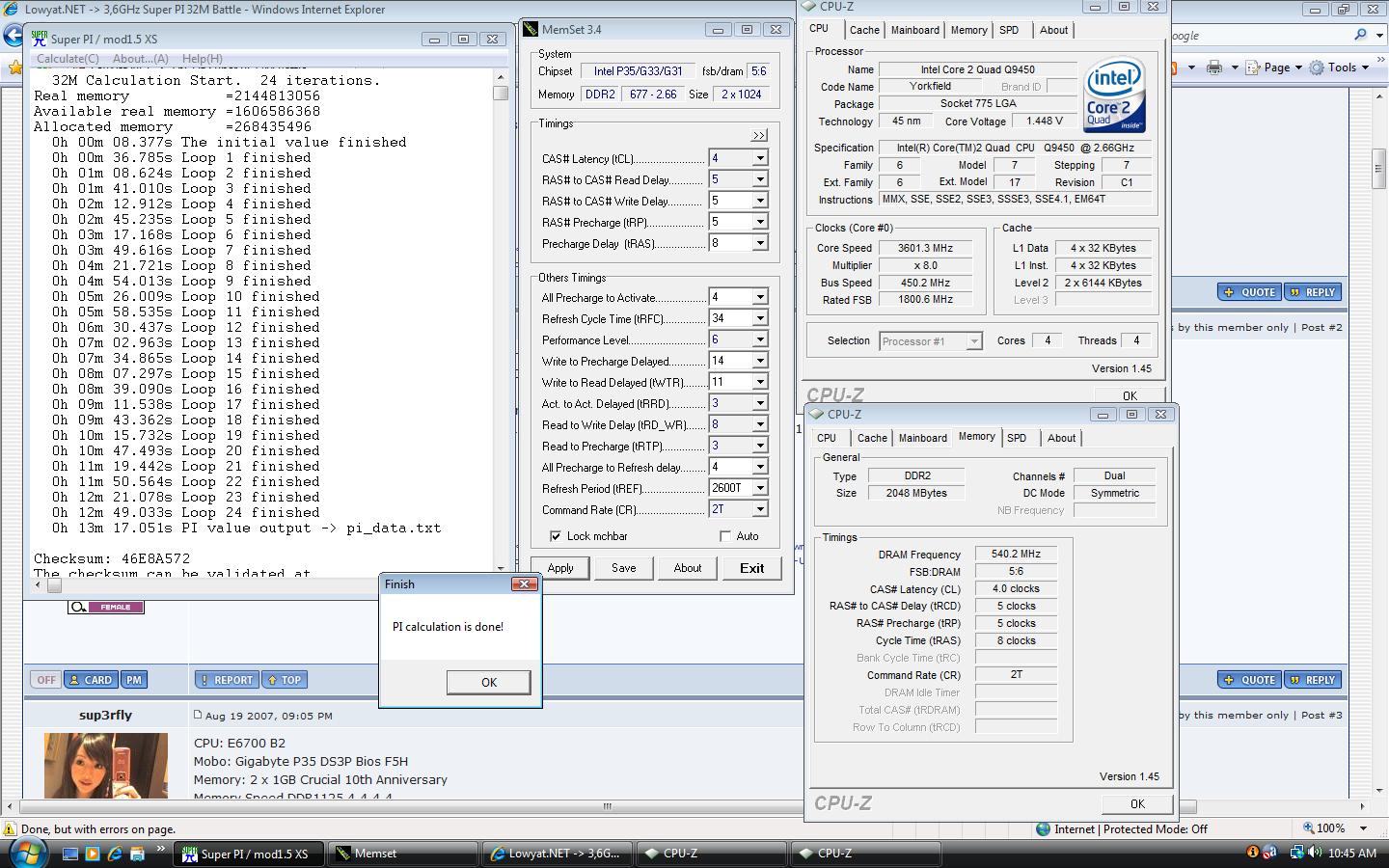Screen dimensions: 1389x868
Task: Open the IE Tools menu
Action: [x=1339, y=68]
